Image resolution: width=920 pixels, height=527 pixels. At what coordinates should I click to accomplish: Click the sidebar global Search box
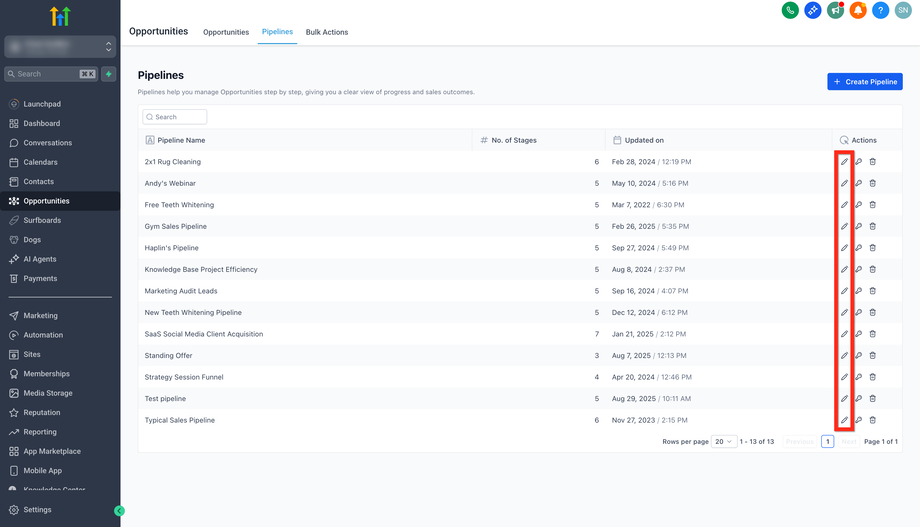point(51,74)
